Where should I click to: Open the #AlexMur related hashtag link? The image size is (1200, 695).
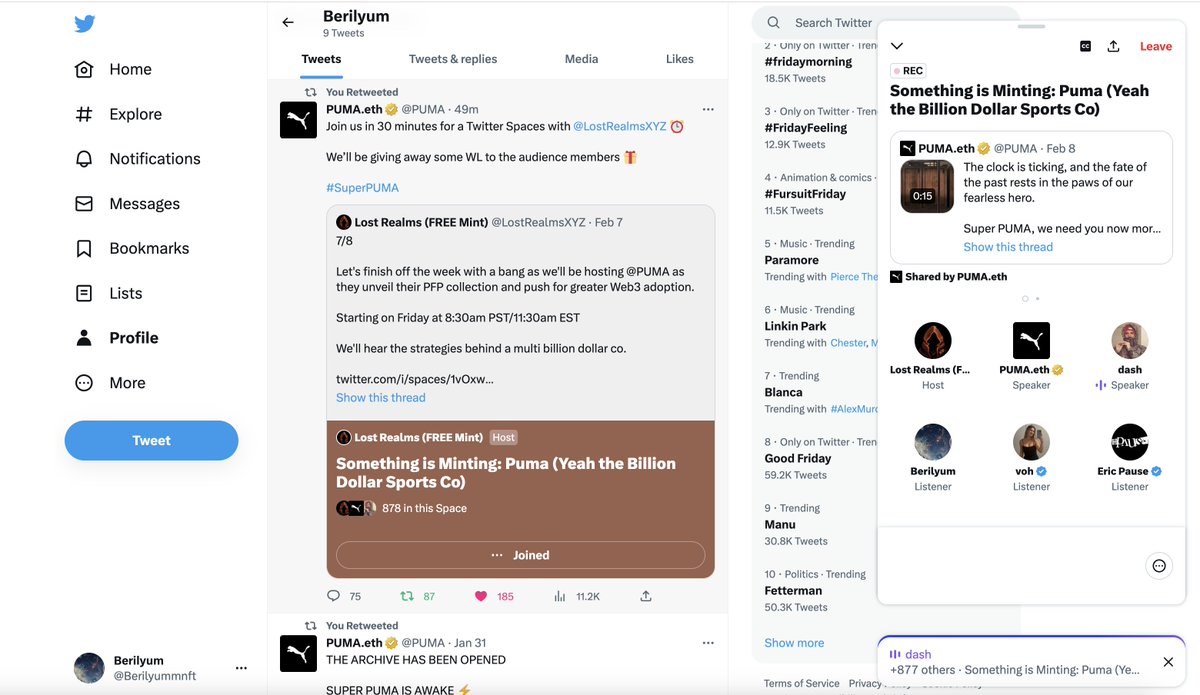pos(854,409)
